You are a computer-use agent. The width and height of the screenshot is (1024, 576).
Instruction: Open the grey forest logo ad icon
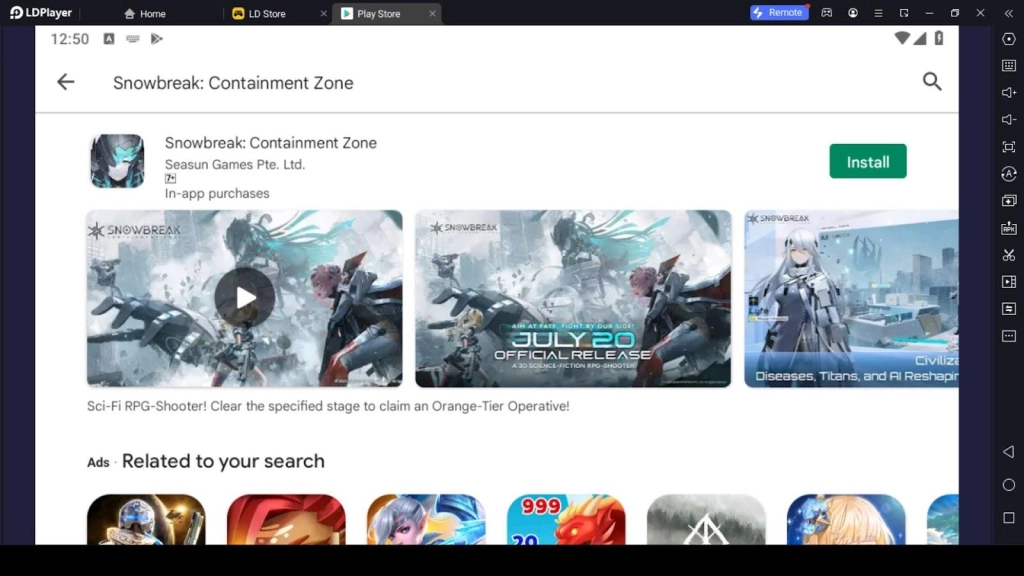pos(706,519)
